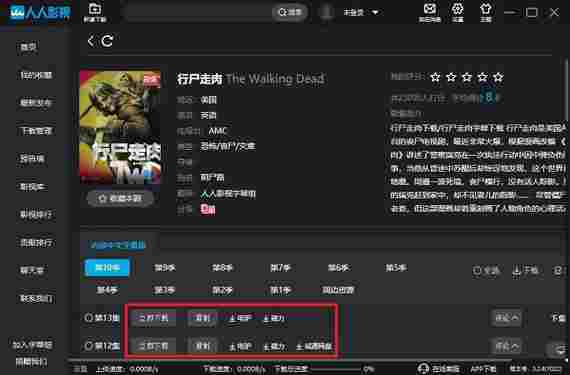Image resolution: width=570 pixels, height=375 pixels.
Task: Click 立即下载 for episode 第13集
Action: pyautogui.click(x=153, y=318)
